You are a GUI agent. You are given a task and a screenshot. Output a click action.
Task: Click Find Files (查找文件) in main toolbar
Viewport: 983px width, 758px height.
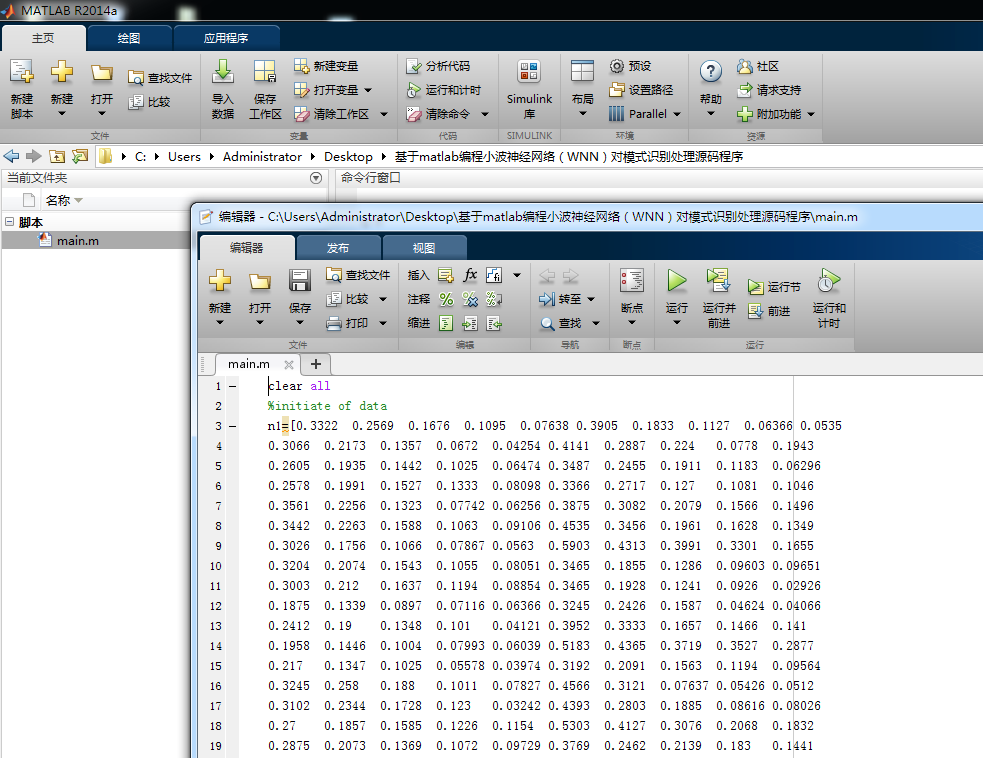[x=160, y=78]
